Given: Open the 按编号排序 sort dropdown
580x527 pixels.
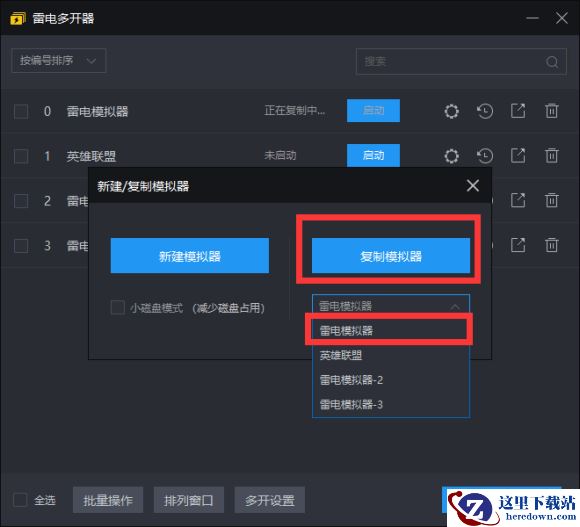Looking at the screenshot, I should coord(59,60).
